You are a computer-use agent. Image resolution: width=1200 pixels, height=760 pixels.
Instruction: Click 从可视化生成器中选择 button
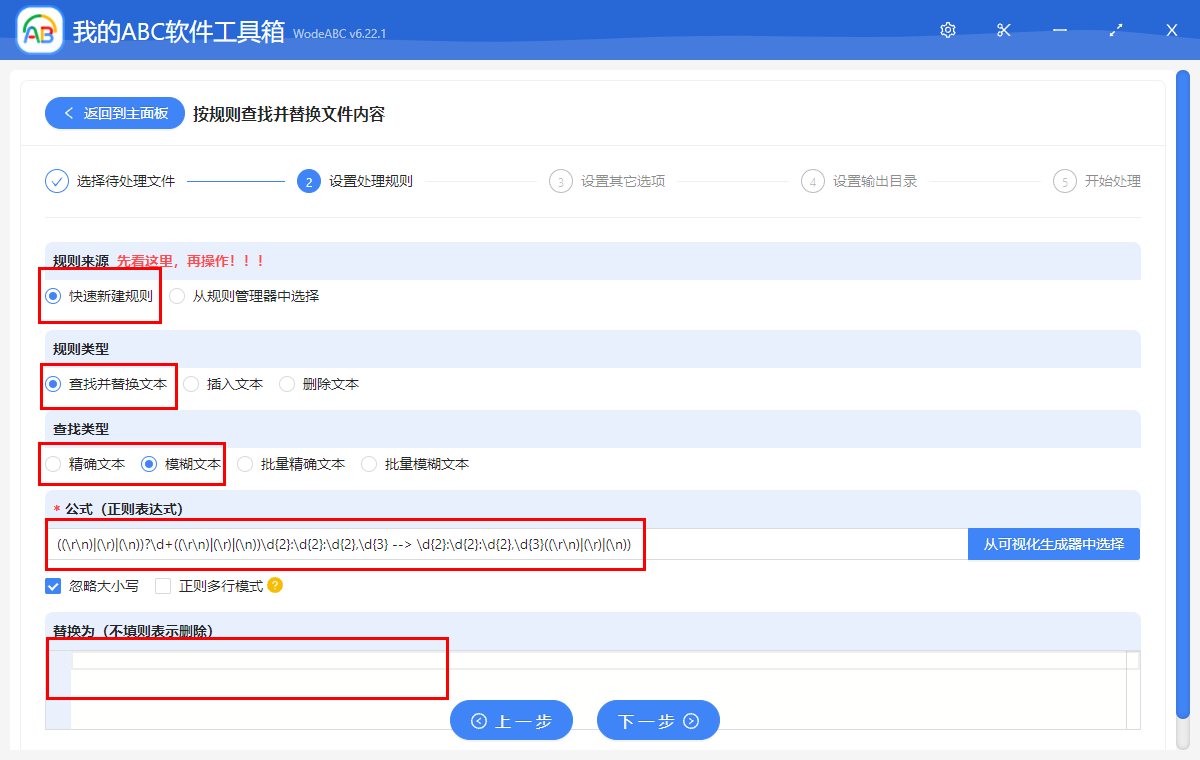tap(1054, 544)
